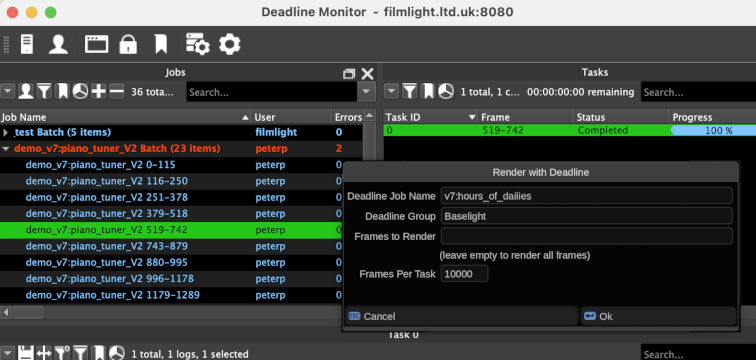756x360 pixels.
Task: Click the bottom panel Search field
Action: (x=698, y=354)
